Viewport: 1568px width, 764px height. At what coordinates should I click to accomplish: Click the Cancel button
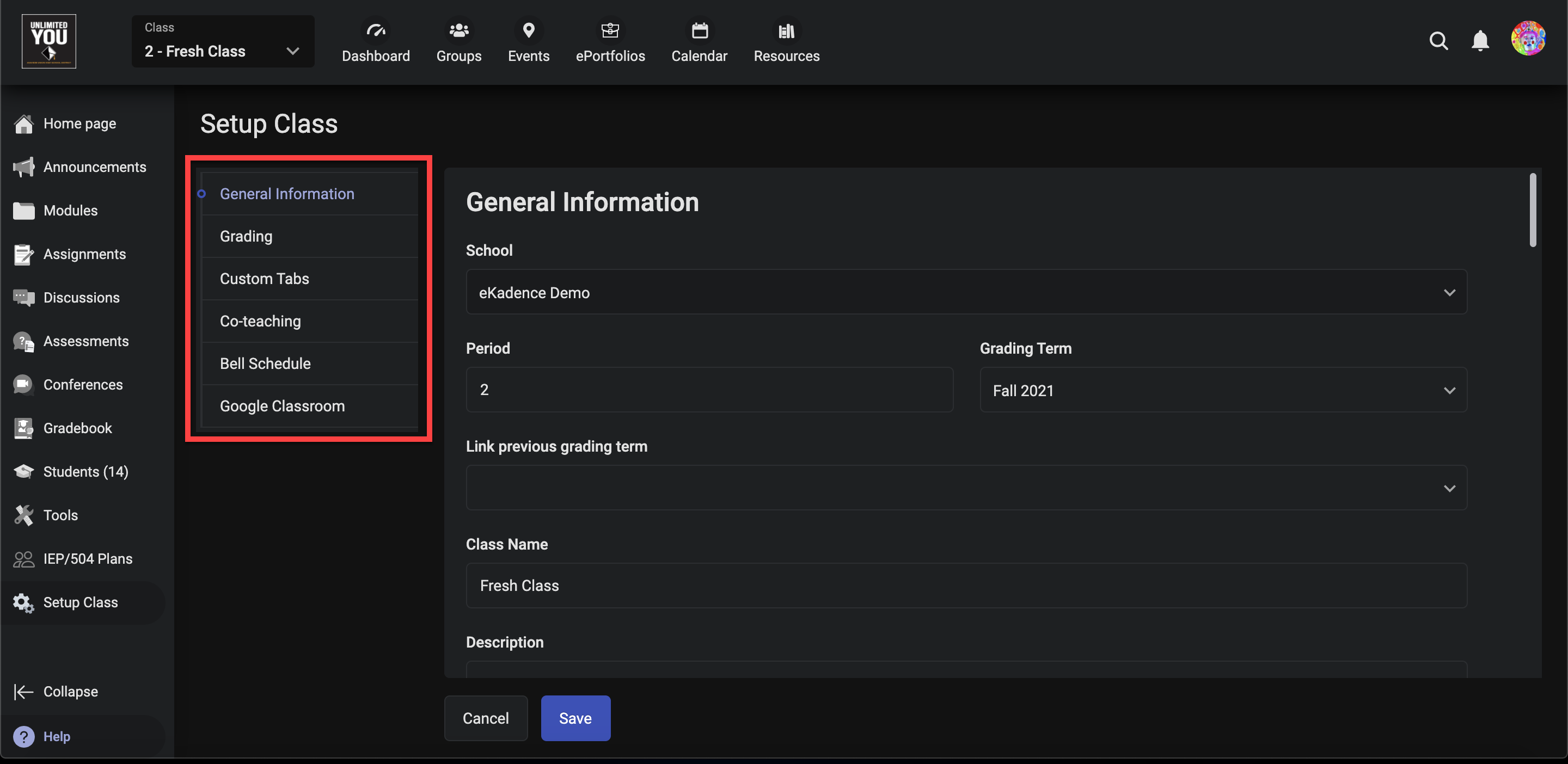485,718
